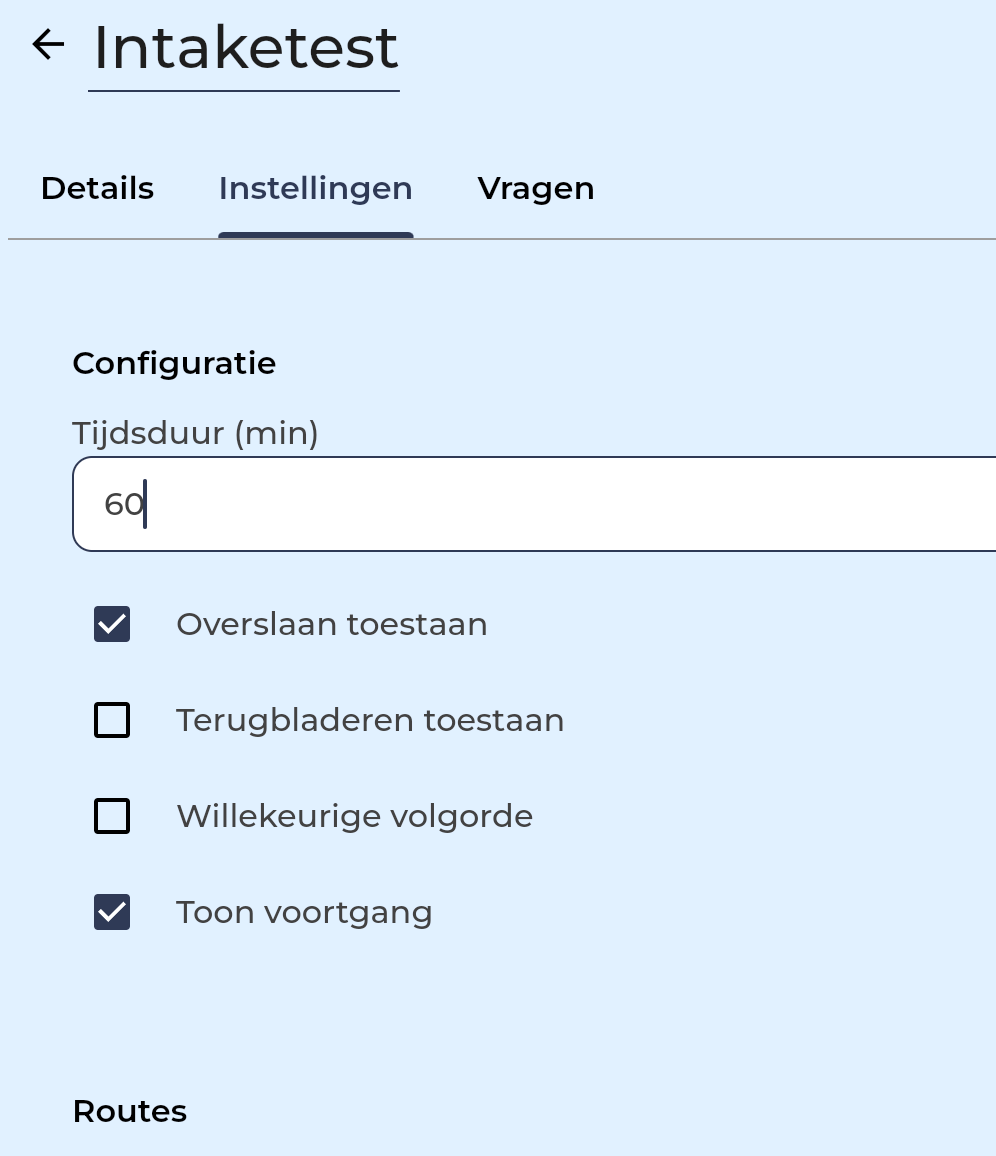Click the Routes section heading
This screenshot has width=996, height=1156.
130,1111
